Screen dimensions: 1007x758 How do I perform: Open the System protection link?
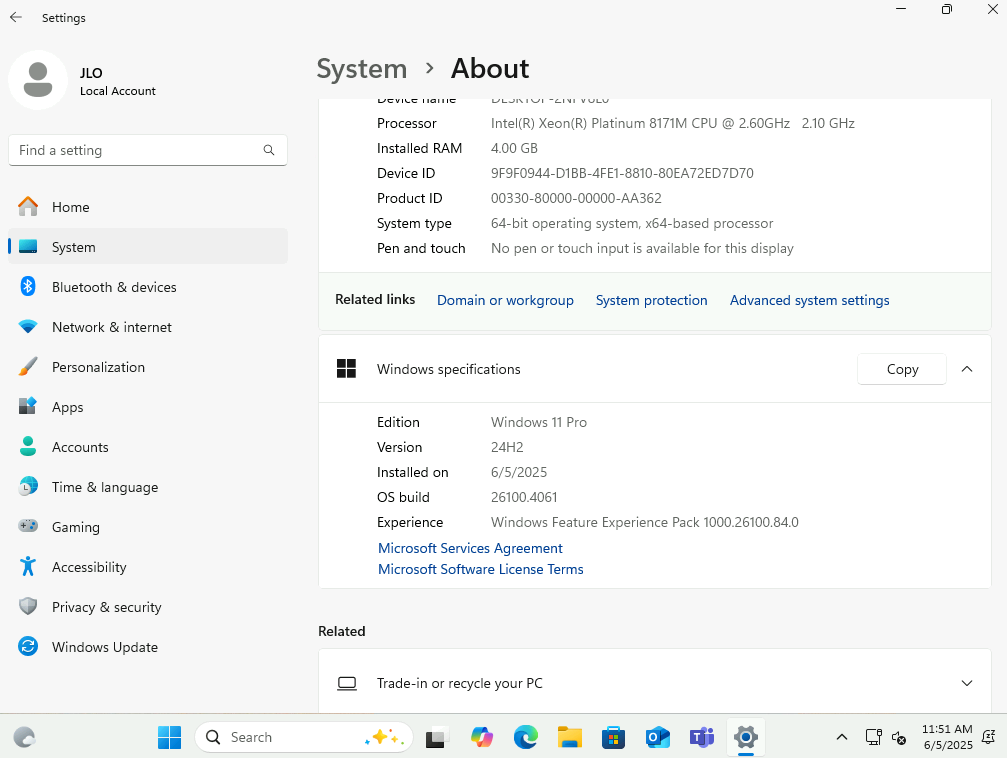point(651,300)
